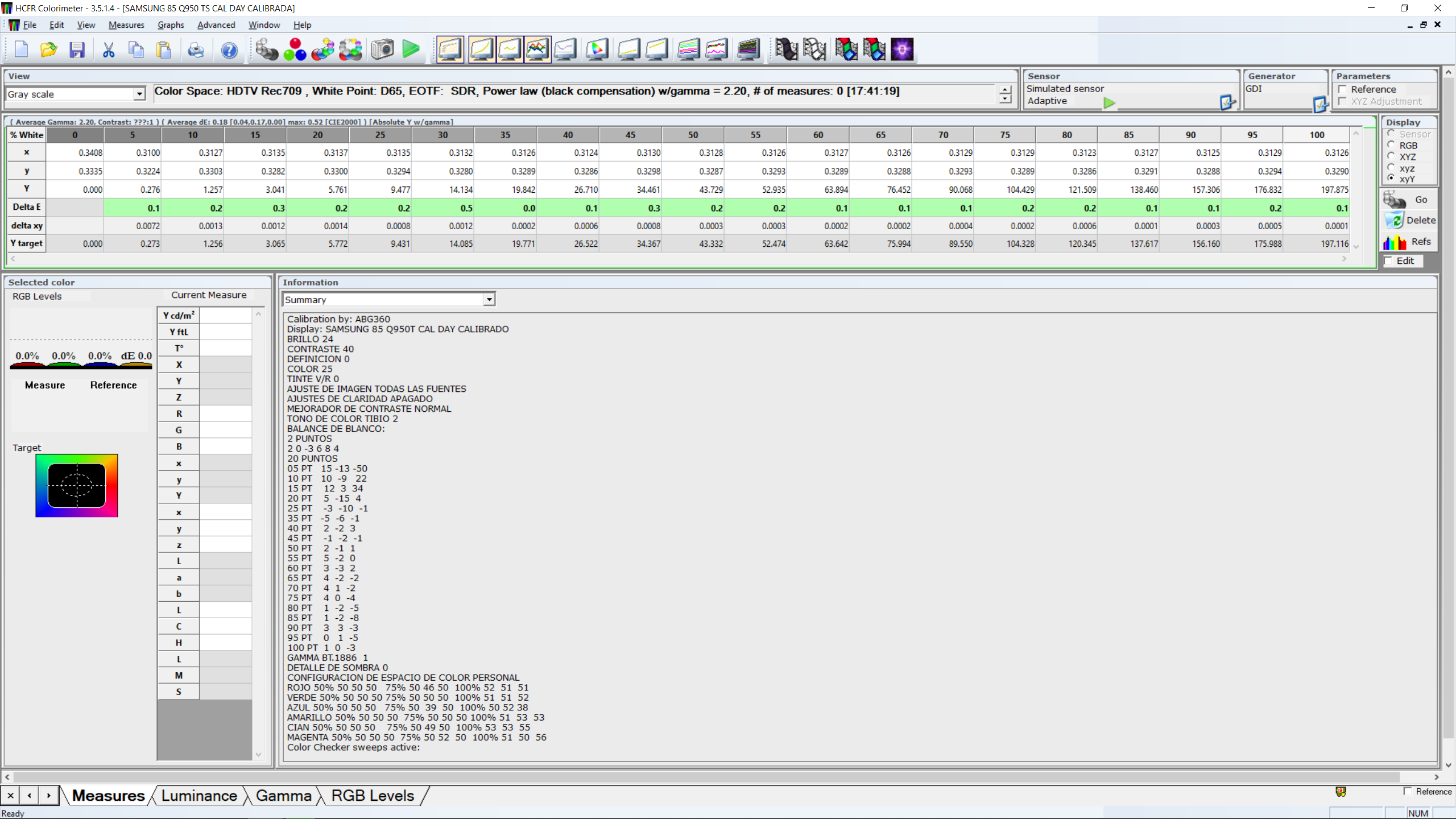Open the Advanced menu

[216, 25]
